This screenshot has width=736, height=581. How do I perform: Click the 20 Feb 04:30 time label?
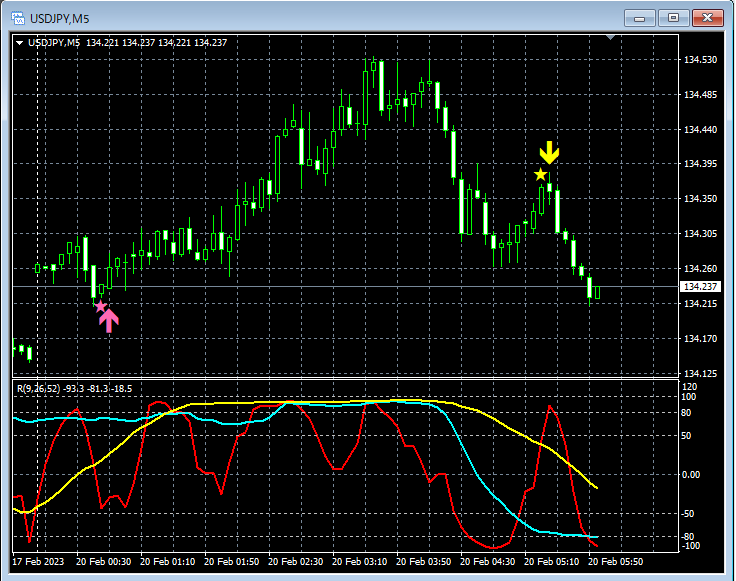pos(488,561)
